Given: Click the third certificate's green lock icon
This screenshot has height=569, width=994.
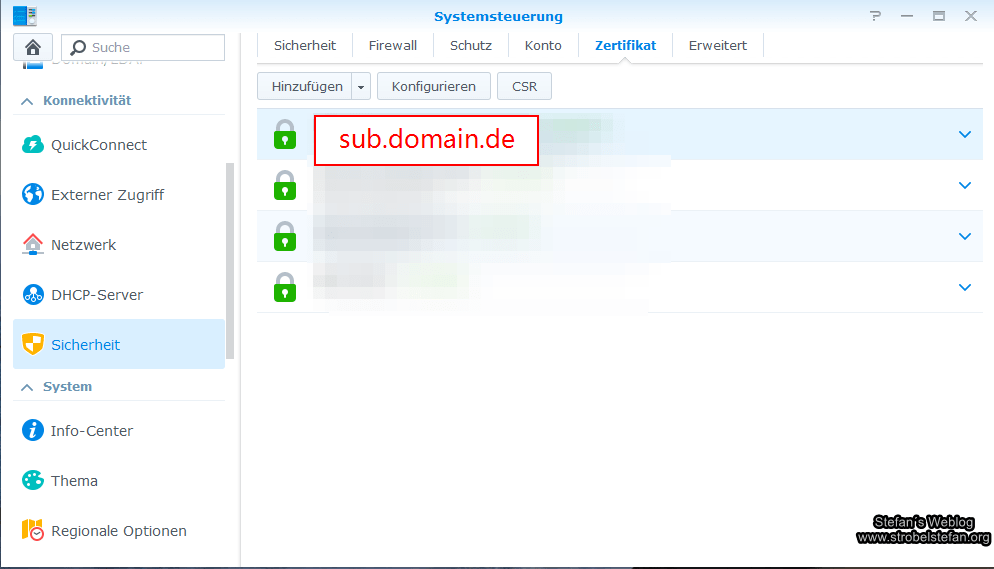Looking at the screenshot, I should coord(285,236).
